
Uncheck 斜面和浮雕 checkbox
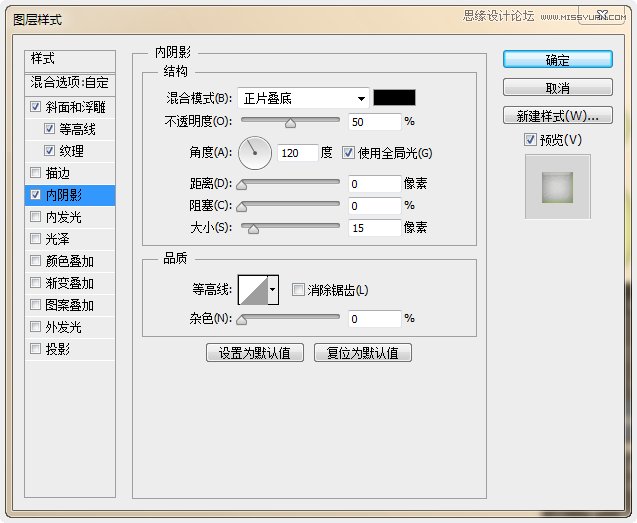pyautogui.click(x=36, y=107)
